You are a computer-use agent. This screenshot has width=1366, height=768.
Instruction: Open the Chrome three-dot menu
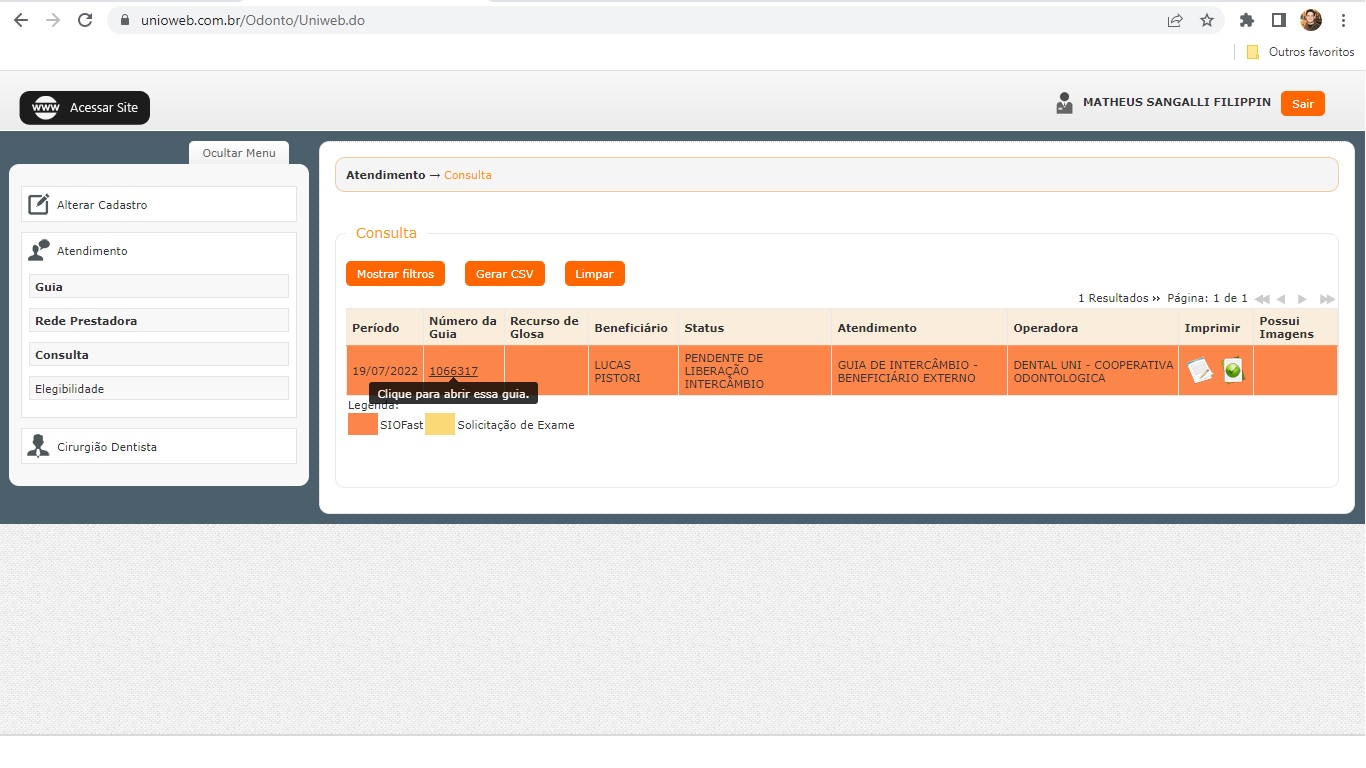click(1343, 20)
